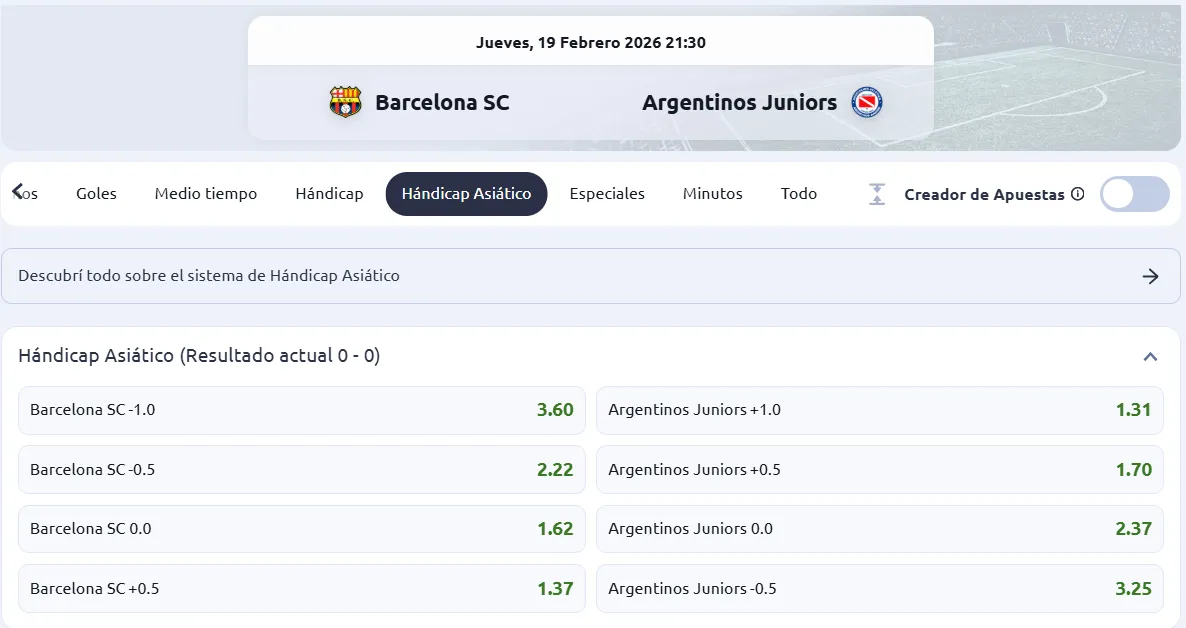Select Argentinos Juniors +1.0 at 1.31
The width and height of the screenshot is (1186, 628).
click(880, 410)
